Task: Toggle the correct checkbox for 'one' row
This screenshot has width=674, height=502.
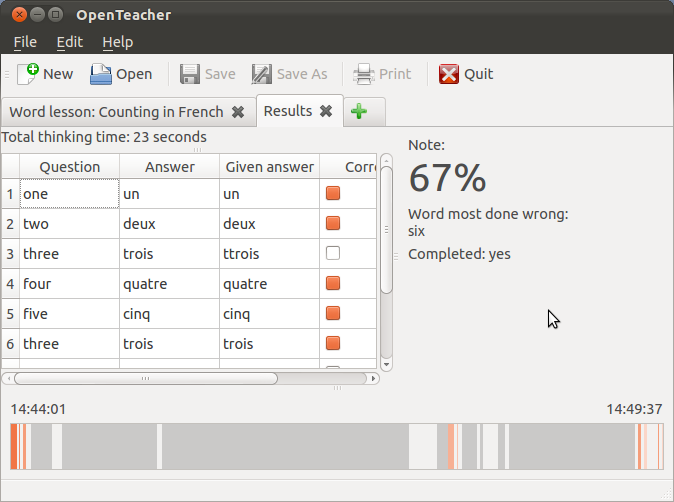Action: tap(333, 193)
